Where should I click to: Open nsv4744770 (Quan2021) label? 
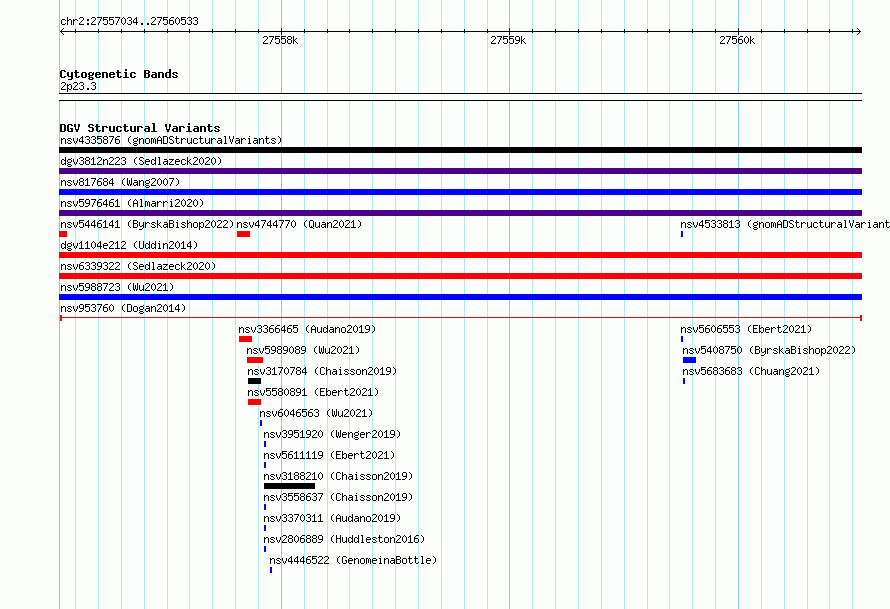click(x=299, y=224)
